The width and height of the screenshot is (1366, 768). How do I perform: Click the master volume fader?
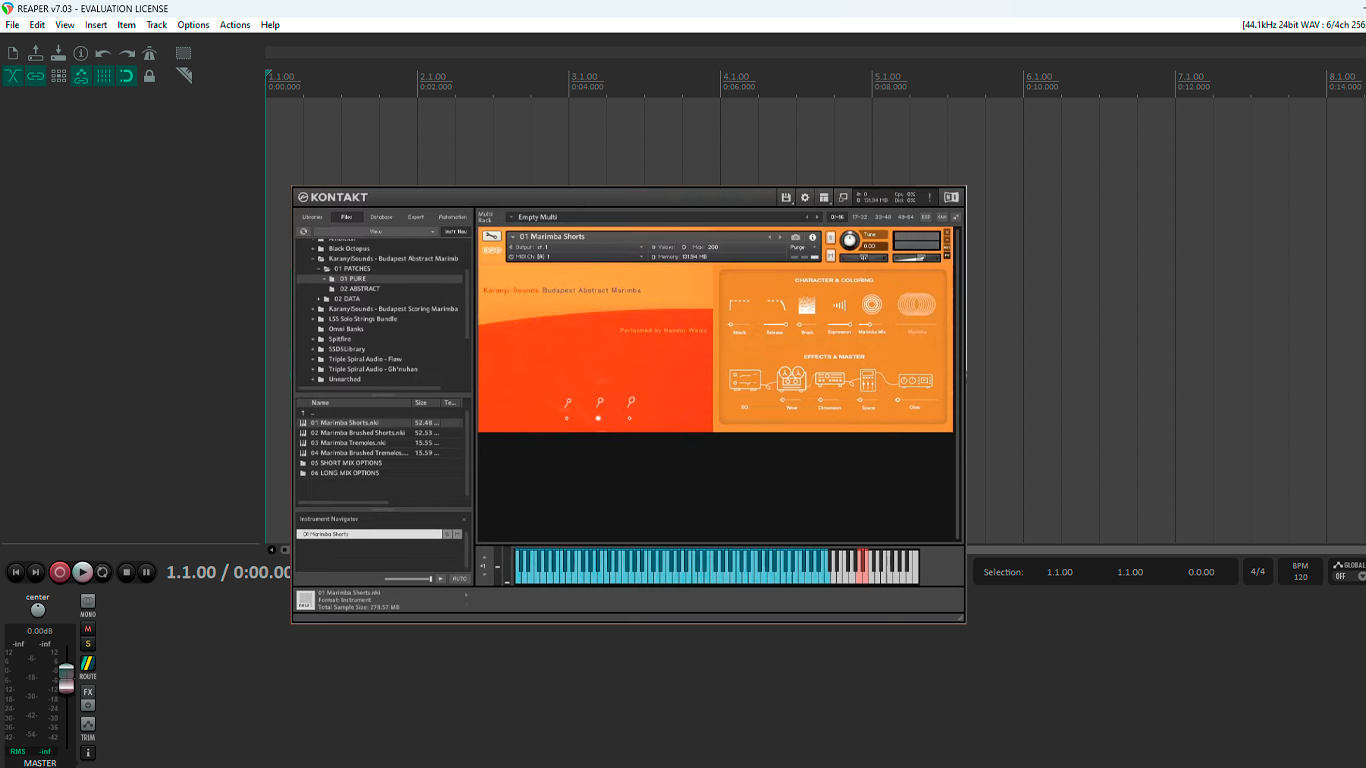[x=66, y=677]
